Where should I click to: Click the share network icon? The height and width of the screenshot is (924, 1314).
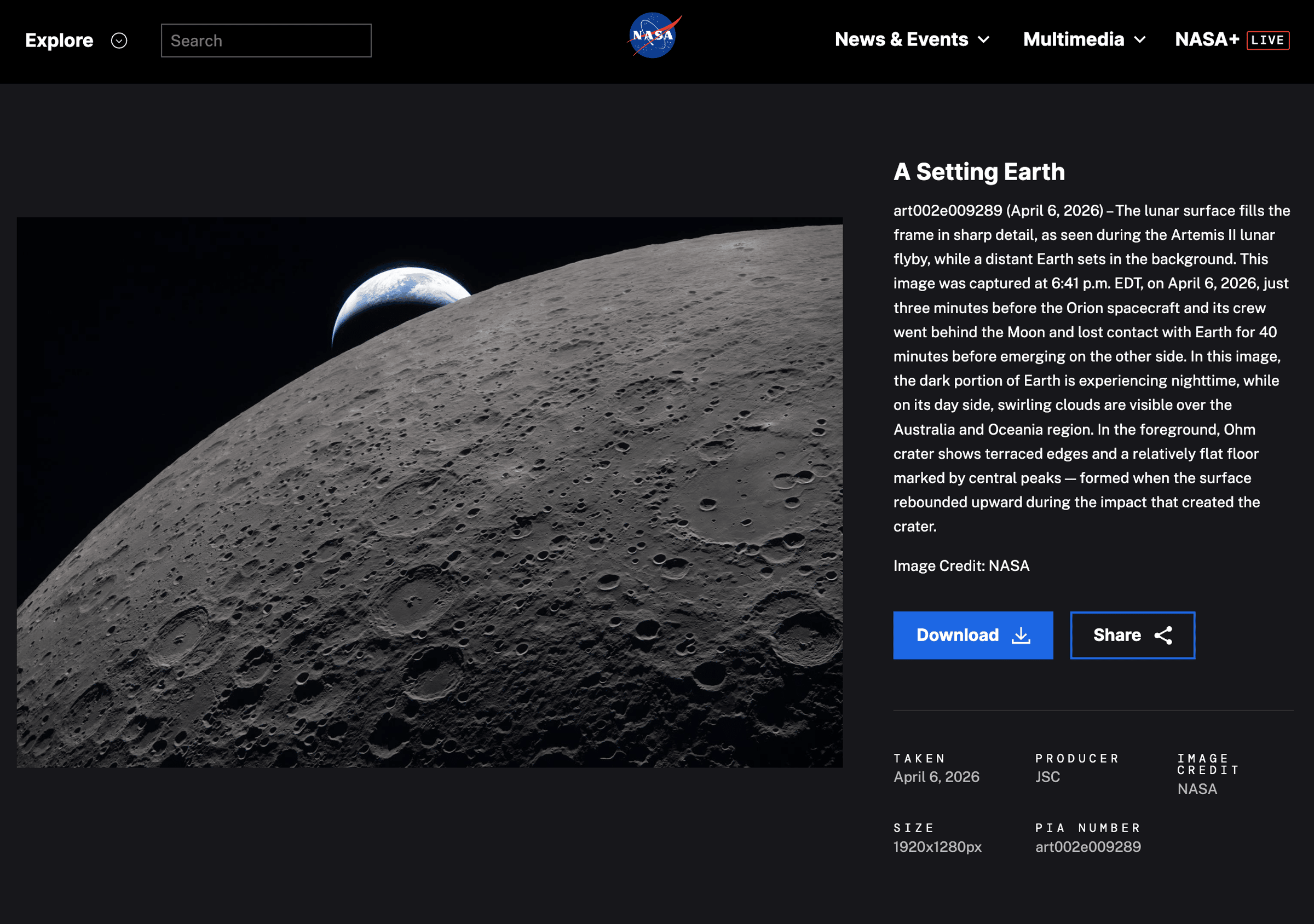tap(1163, 636)
